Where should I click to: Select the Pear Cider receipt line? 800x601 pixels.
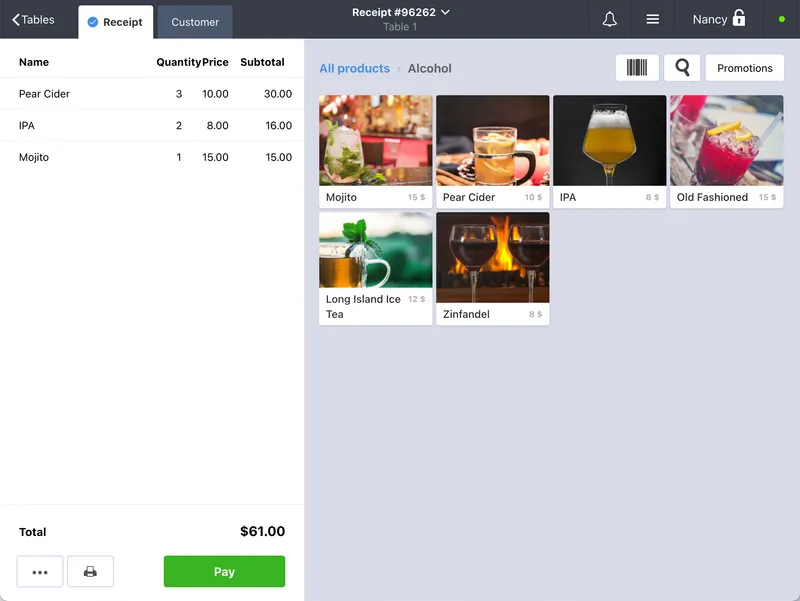tap(152, 94)
